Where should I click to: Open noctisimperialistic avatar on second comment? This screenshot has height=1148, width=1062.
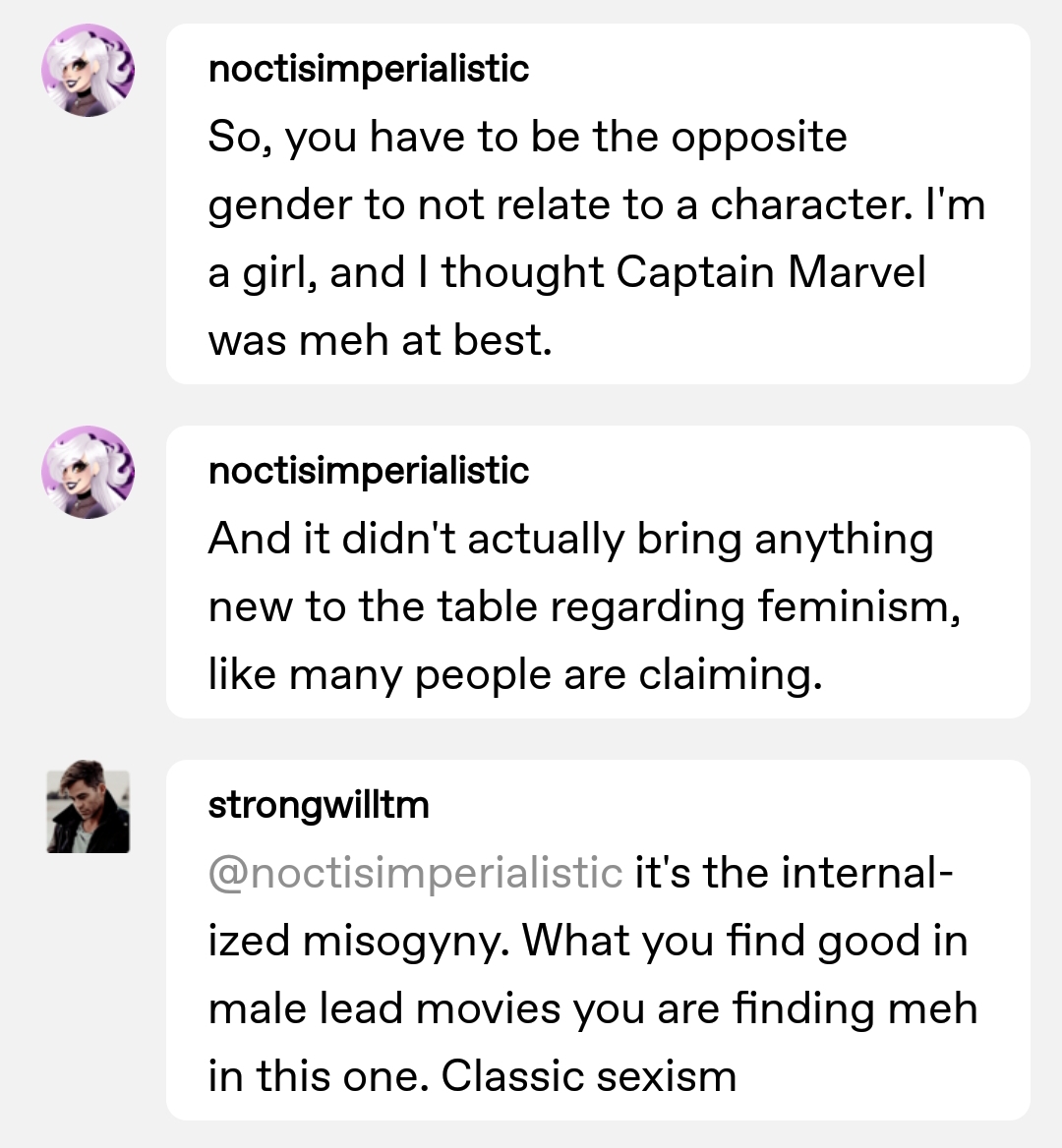click(x=88, y=472)
